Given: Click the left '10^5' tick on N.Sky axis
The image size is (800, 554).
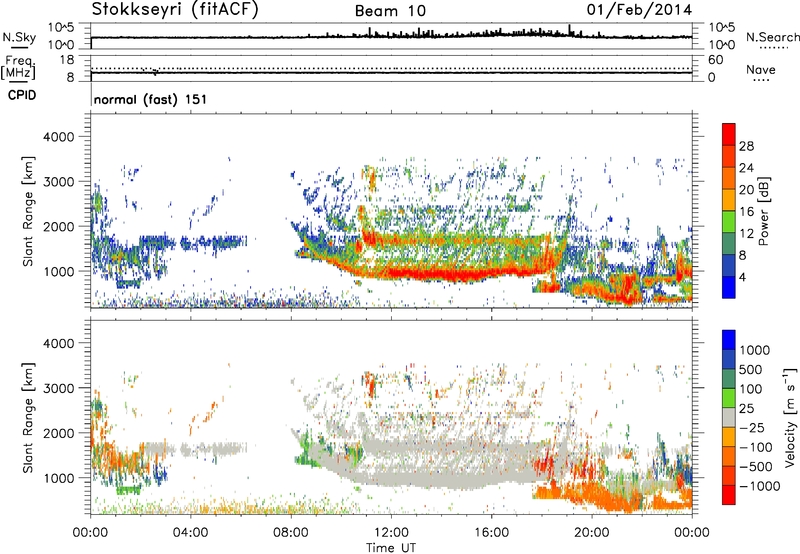Looking at the screenshot, I should pyautogui.click(x=61, y=28).
